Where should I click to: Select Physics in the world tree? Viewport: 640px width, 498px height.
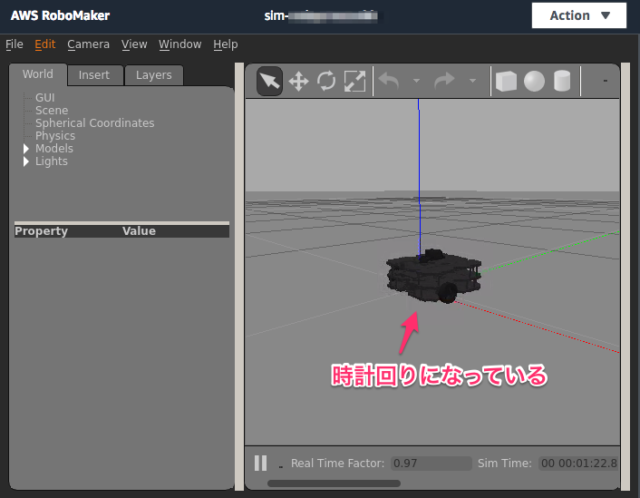pos(55,136)
